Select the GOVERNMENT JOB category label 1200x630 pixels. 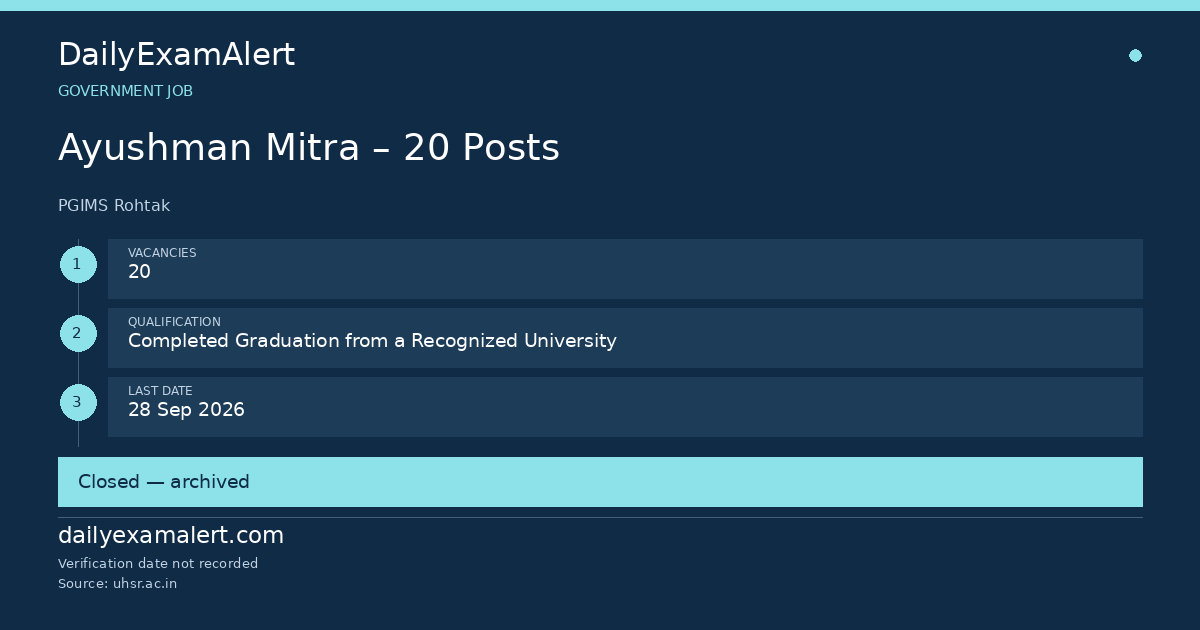(125, 91)
